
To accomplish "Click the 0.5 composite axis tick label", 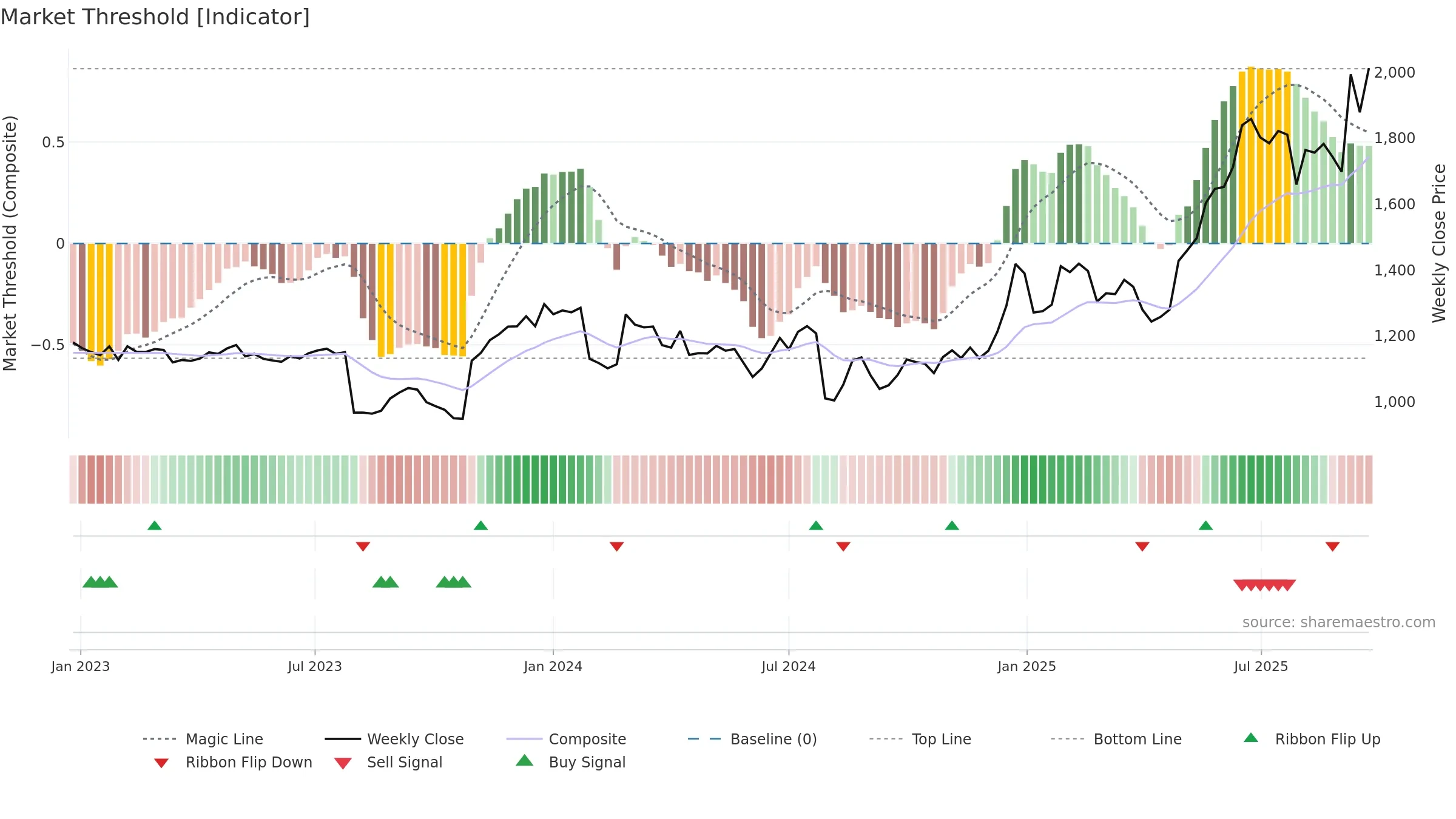I will tap(53, 142).
